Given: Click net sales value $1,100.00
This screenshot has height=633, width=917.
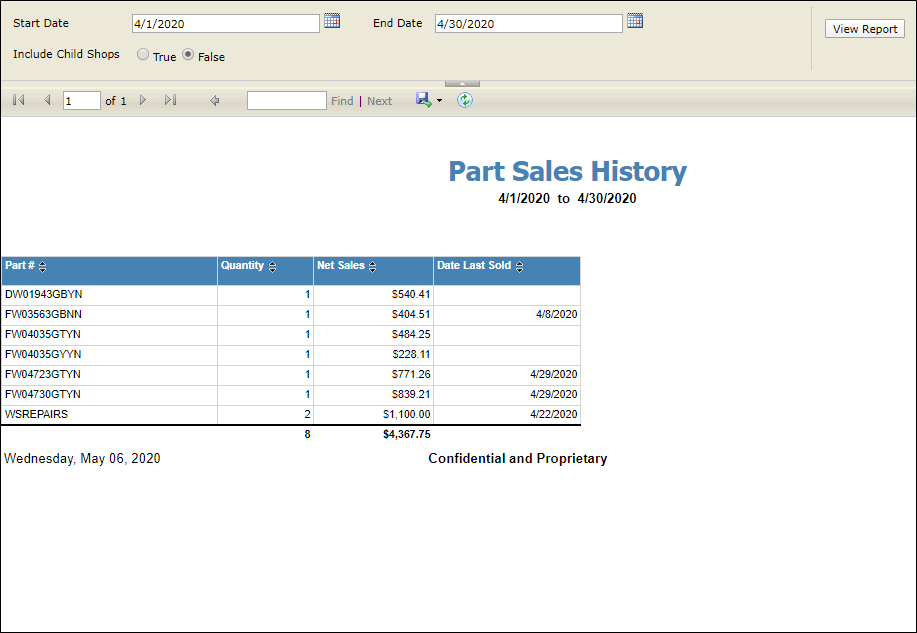Looking at the screenshot, I should 407,414.
